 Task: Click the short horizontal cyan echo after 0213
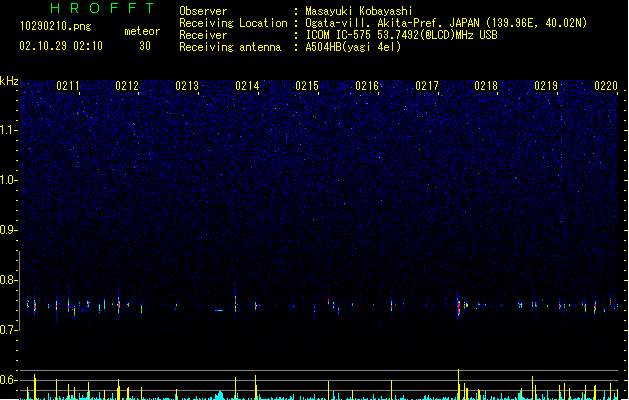coord(219,310)
